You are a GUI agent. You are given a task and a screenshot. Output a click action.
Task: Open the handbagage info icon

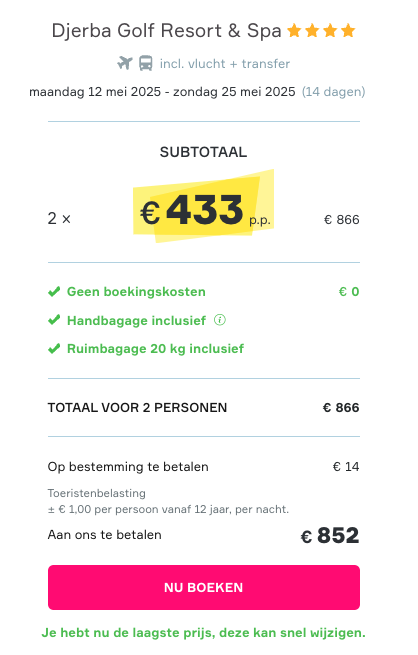pyautogui.click(x=220, y=320)
